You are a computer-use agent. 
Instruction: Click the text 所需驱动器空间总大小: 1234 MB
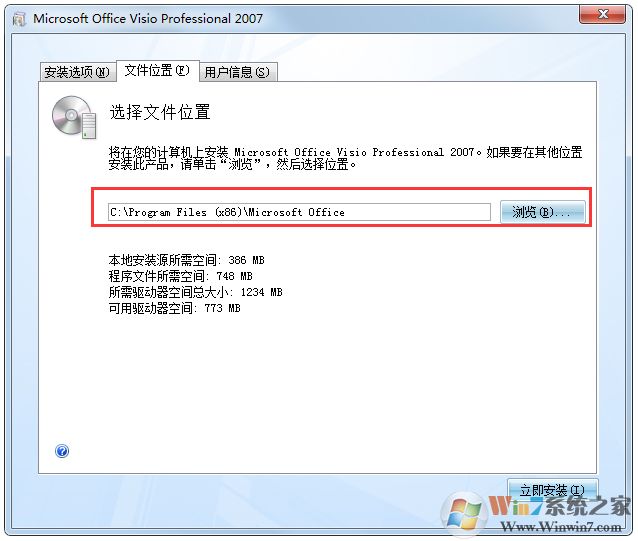click(x=195, y=292)
